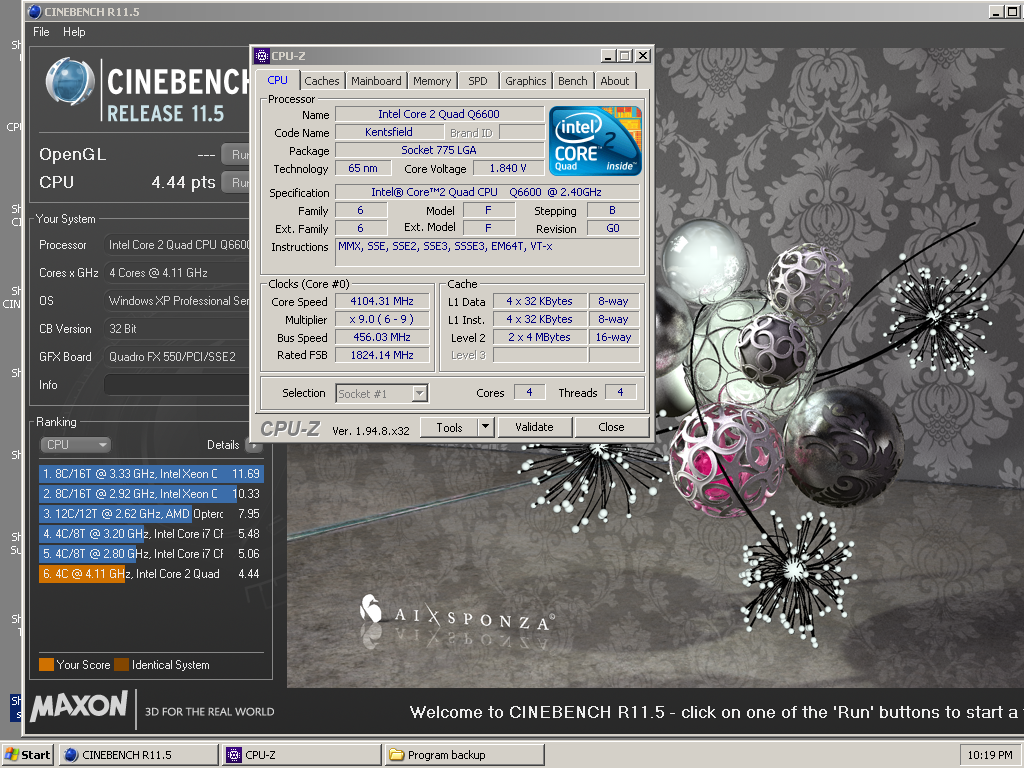
Task: Select ranking row 4C @ 4.11 GHz
Action: (x=151, y=574)
